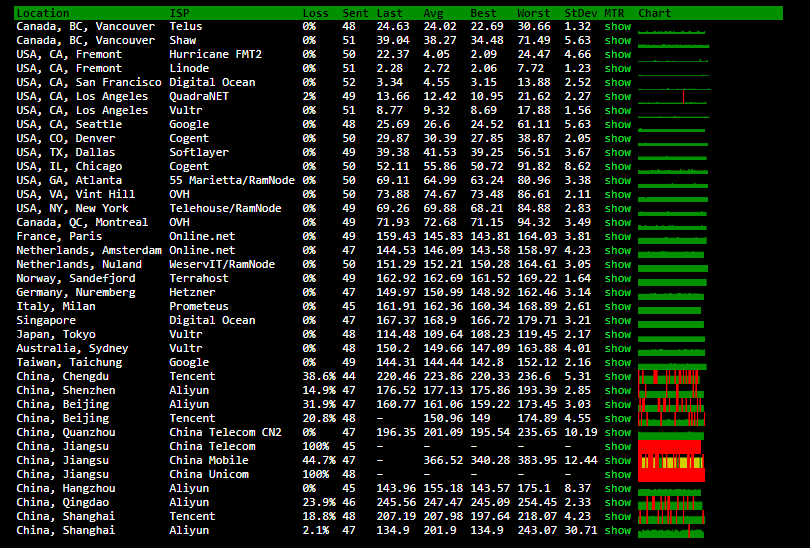Click show for Nuremberg Hetzner
Screen dimensions: 810x548
(x=618, y=292)
